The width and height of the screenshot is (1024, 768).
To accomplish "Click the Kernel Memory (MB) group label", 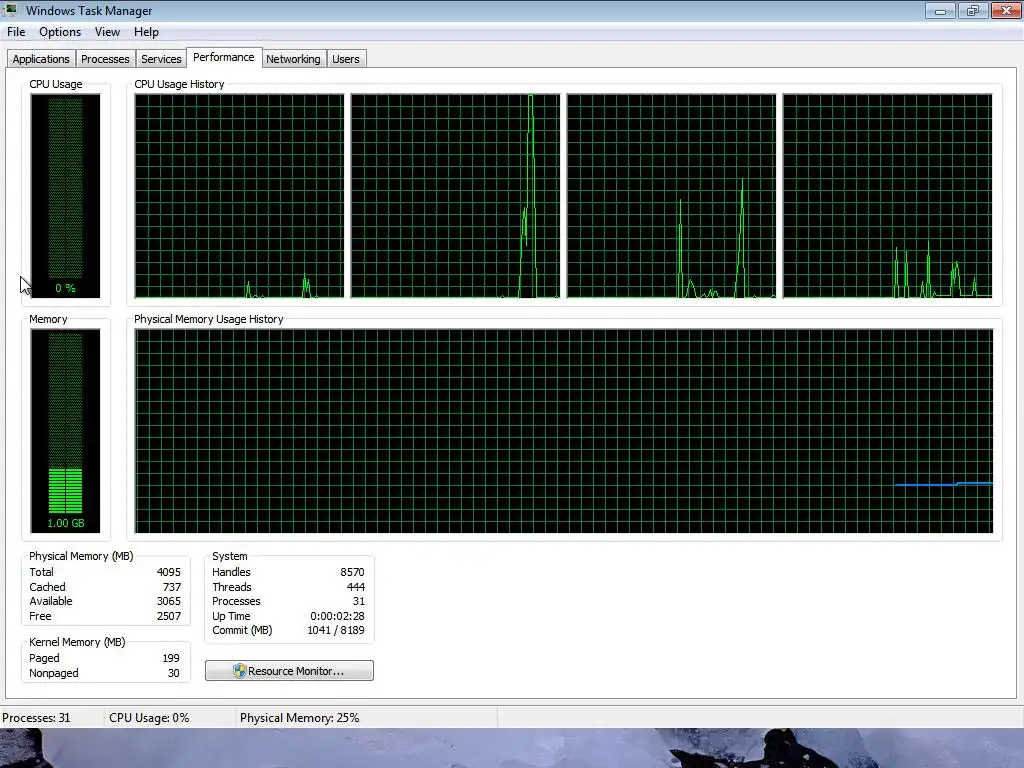I will (x=77, y=643).
